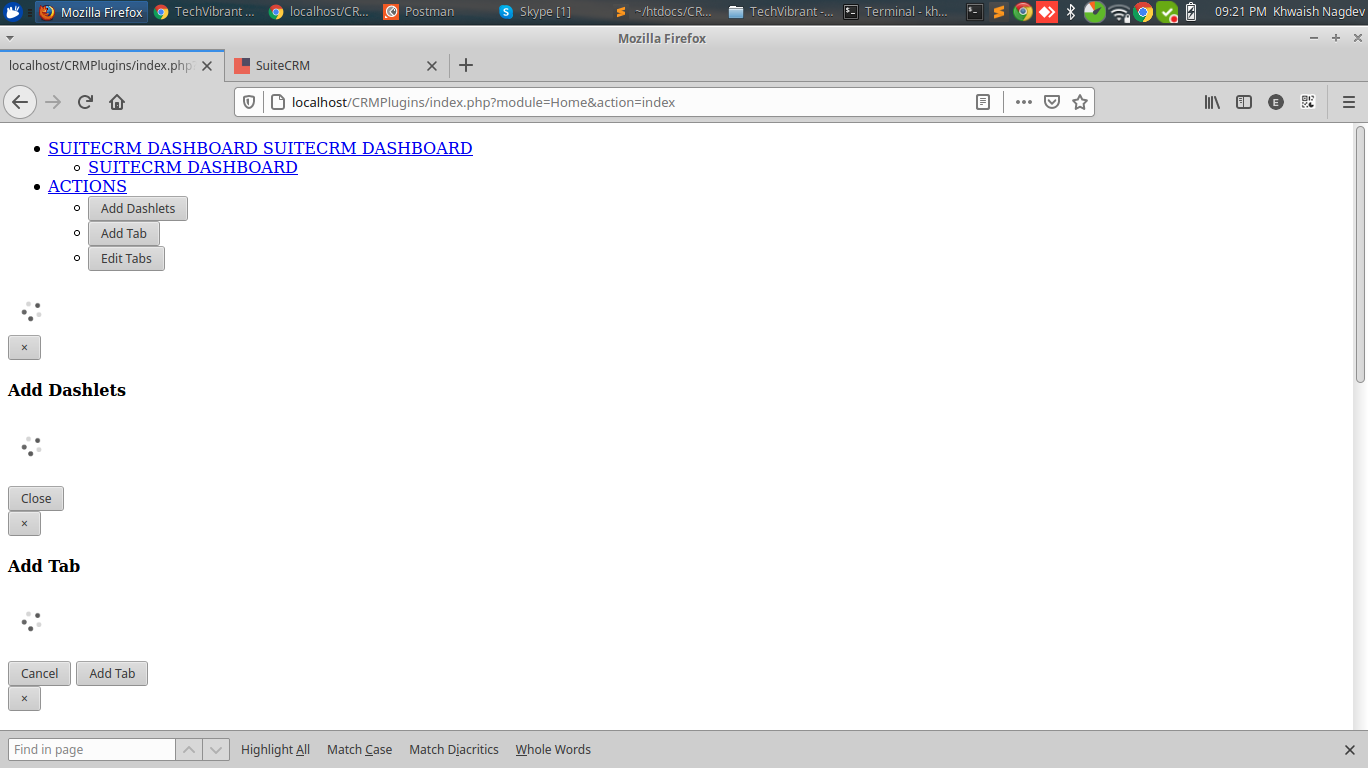
Task: Click the forward navigation arrow
Action: [x=53, y=102]
